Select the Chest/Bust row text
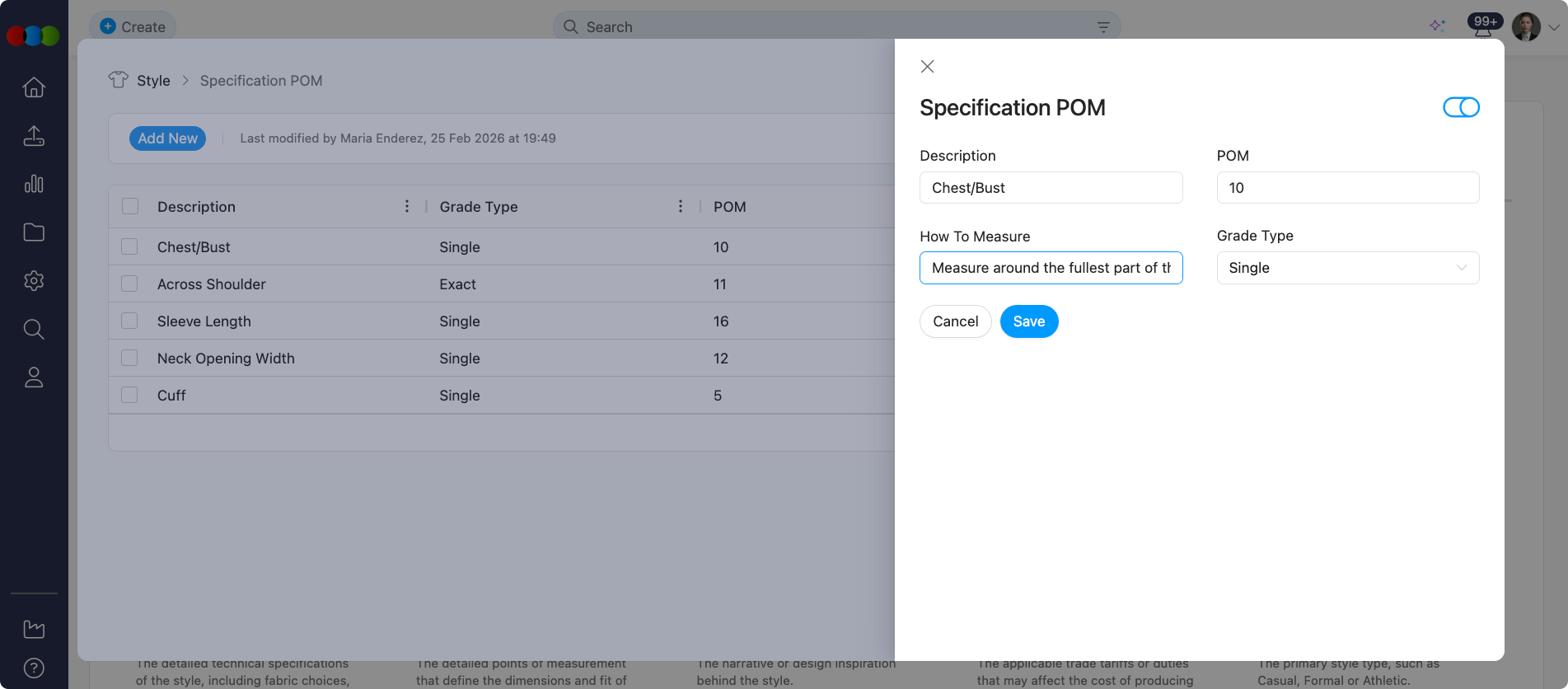This screenshot has width=1568, height=689. 194,247
